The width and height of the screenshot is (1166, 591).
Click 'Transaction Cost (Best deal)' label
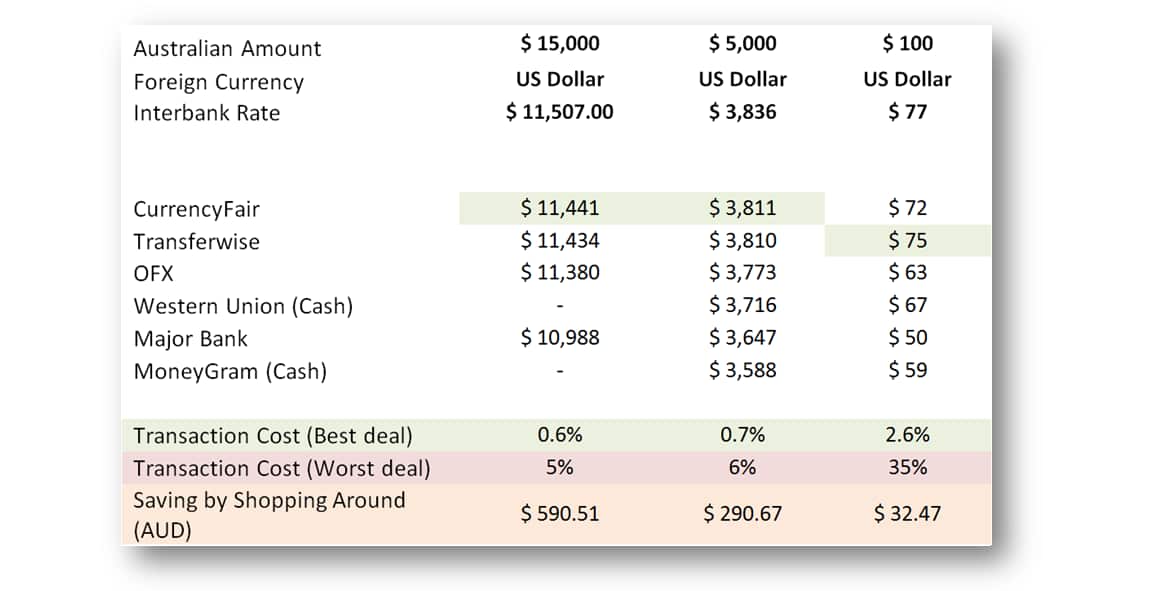point(273,436)
